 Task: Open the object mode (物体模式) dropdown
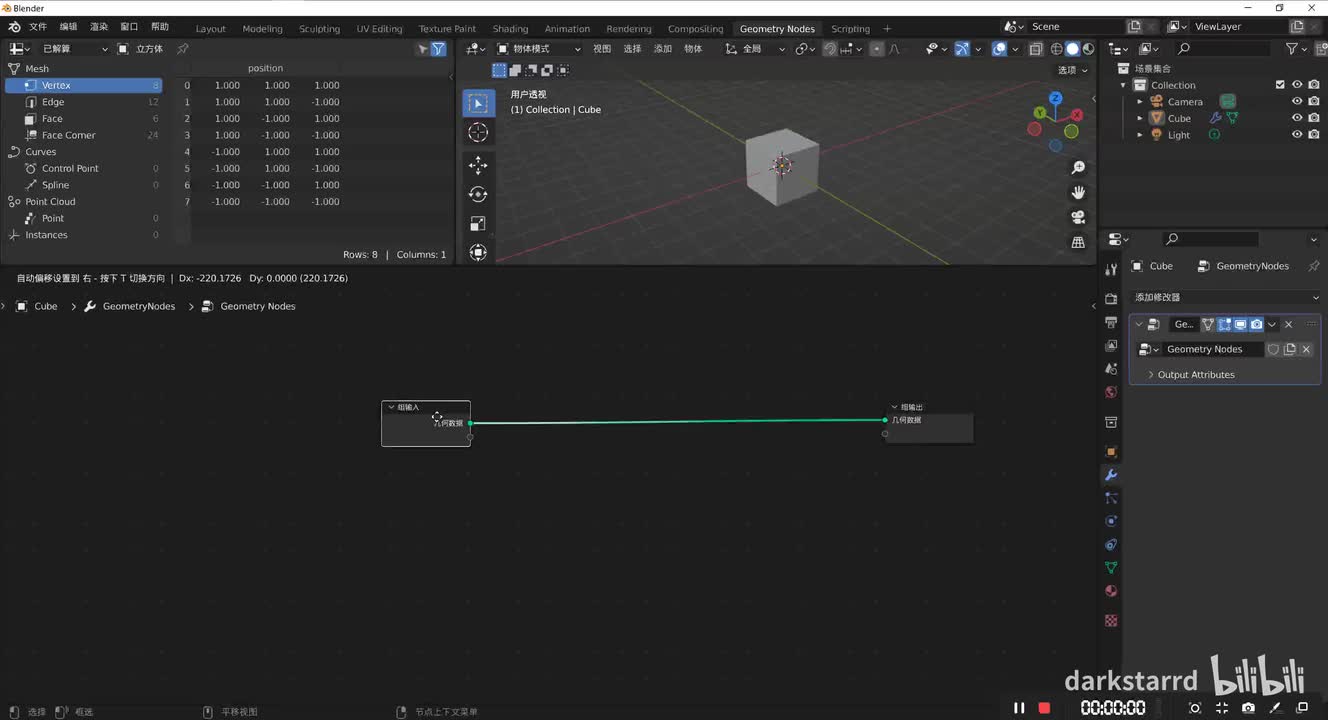click(x=539, y=49)
